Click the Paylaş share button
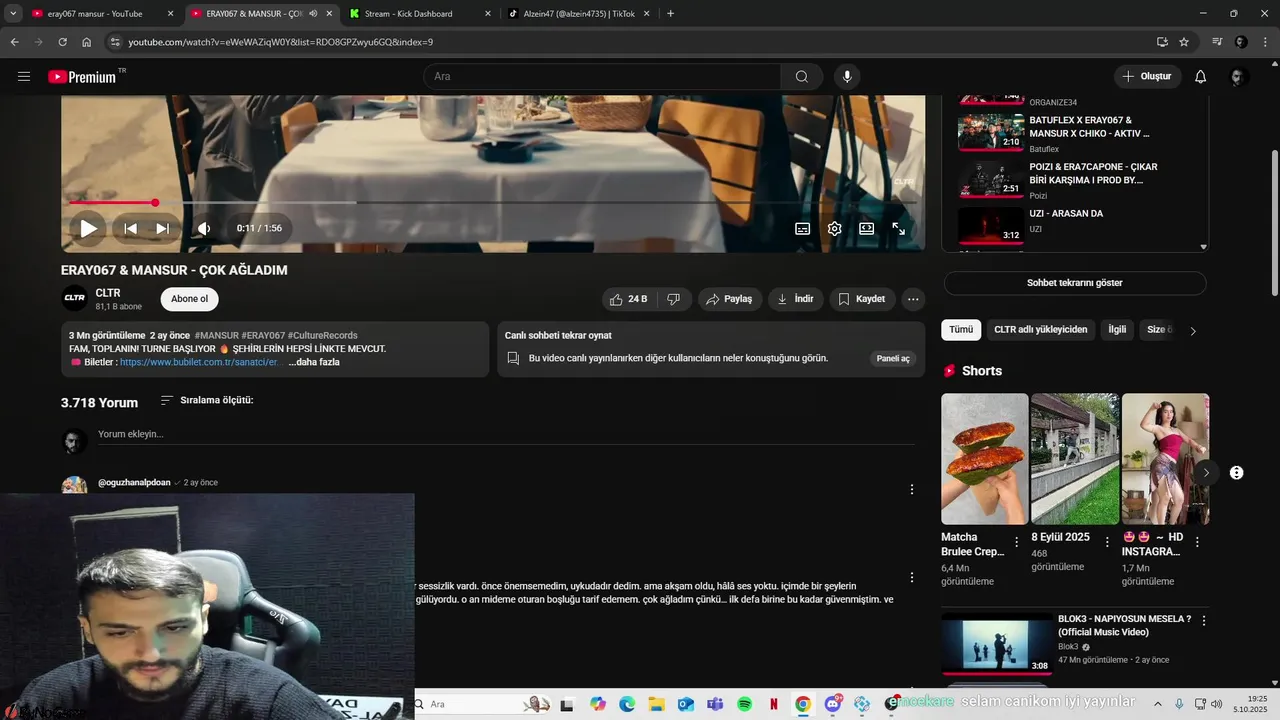The image size is (1280, 720). point(729,299)
